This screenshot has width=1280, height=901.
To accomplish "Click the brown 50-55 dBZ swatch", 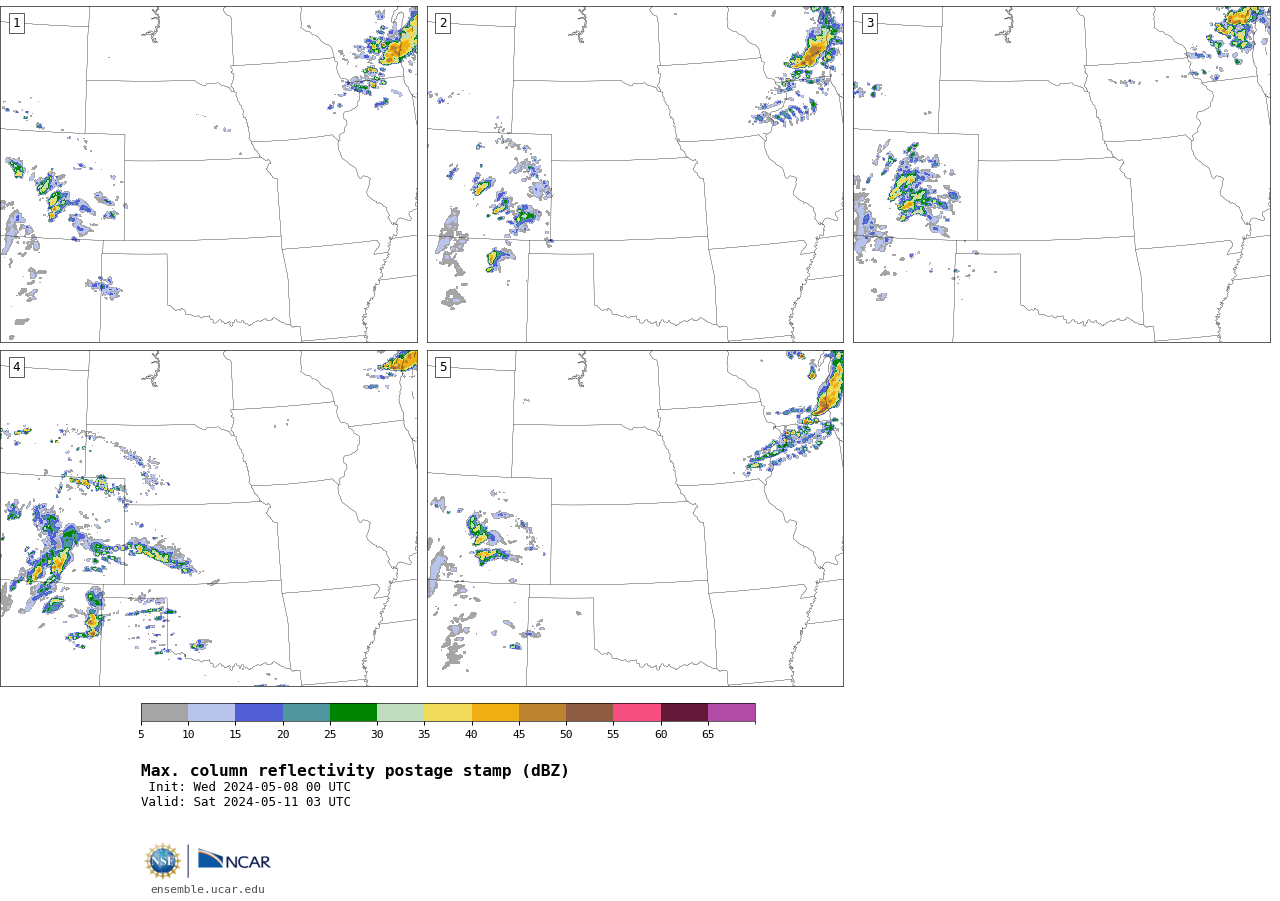I will pyautogui.click(x=589, y=712).
